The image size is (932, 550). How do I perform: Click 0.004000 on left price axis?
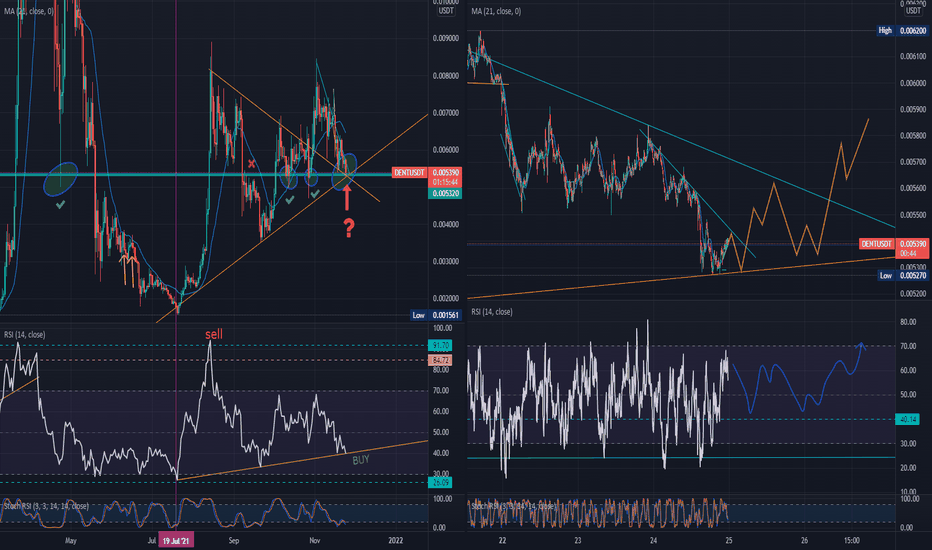(446, 224)
